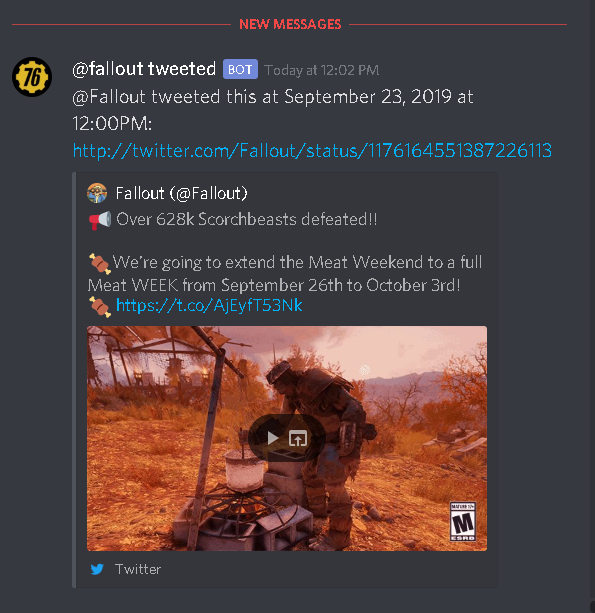Click the BOT badge tag
The image size is (595, 613).
[x=240, y=70]
